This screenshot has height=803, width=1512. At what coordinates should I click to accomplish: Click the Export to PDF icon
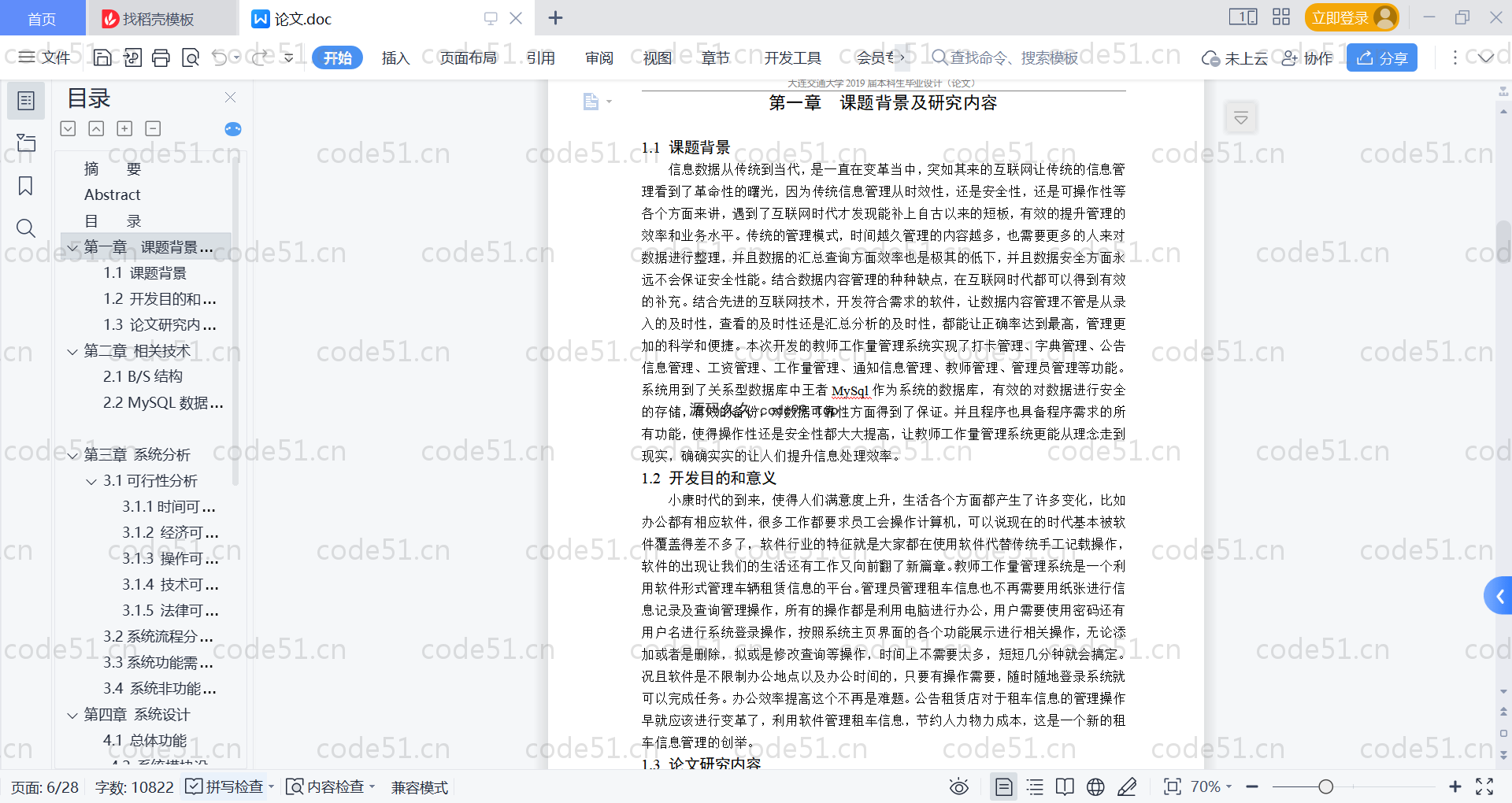(x=132, y=57)
